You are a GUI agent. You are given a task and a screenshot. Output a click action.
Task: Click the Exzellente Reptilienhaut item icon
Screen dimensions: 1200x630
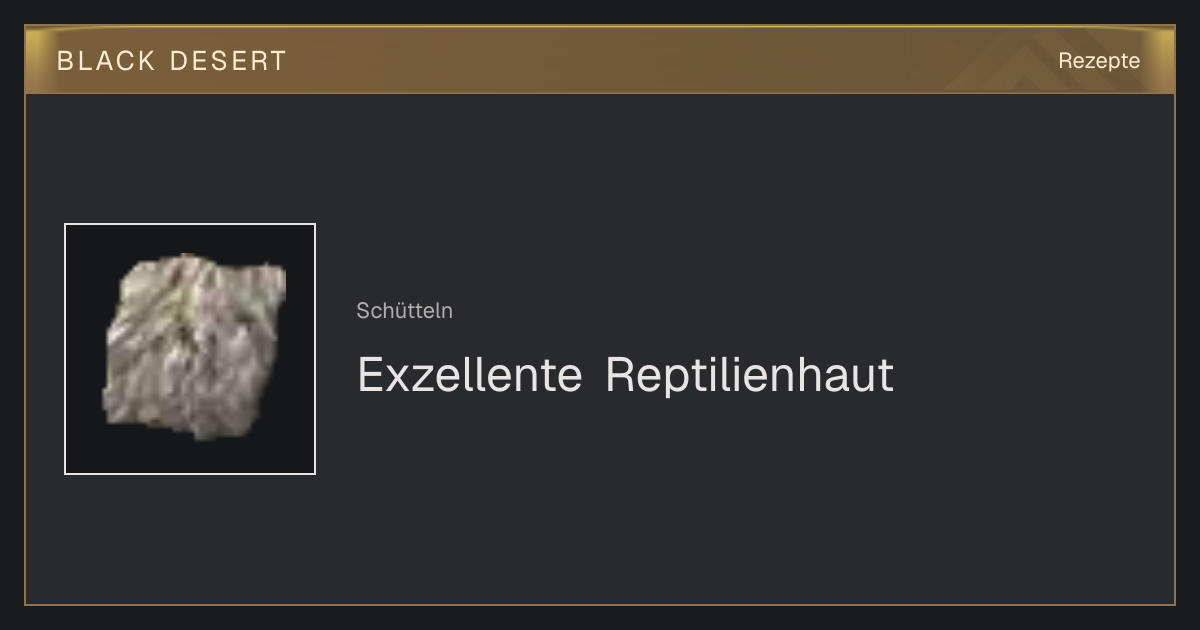[x=190, y=349]
